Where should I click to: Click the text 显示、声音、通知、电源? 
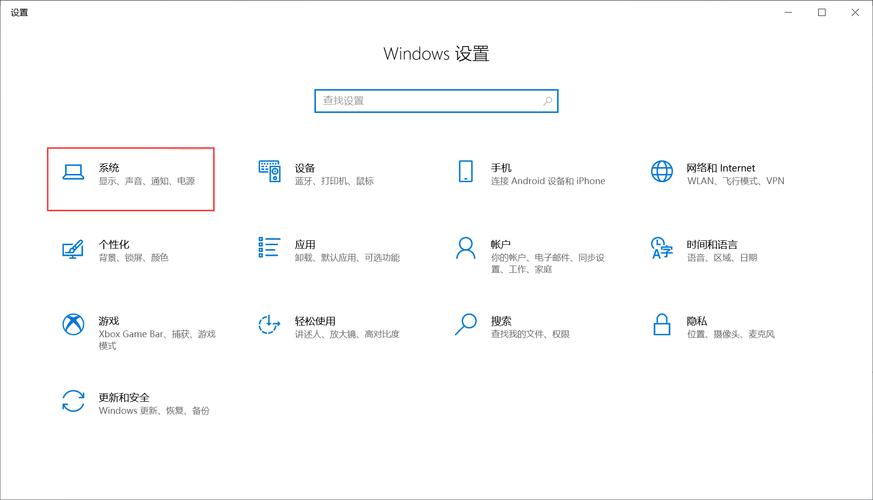[x=147, y=181]
